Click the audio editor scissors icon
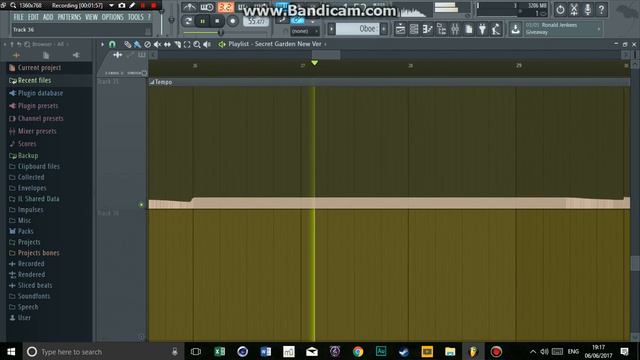This screenshot has width=640, height=360. point(574,9)
